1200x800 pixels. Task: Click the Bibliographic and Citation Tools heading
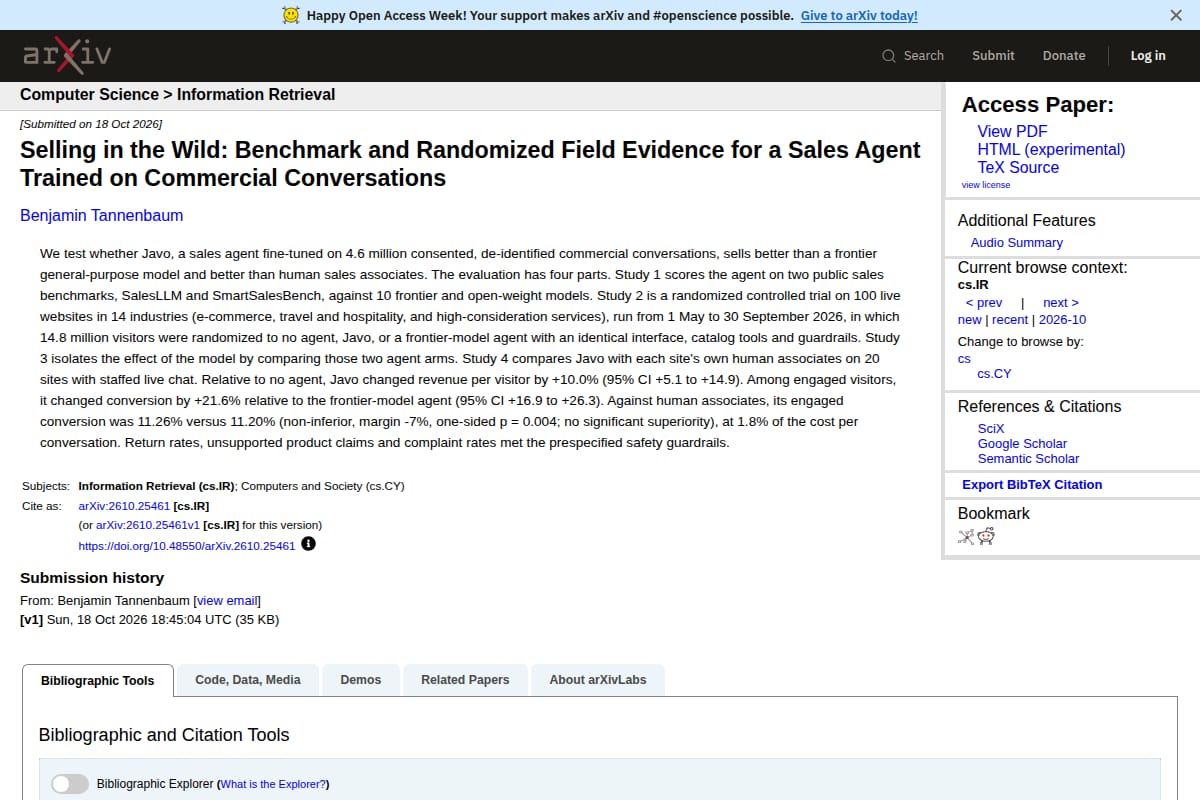point(164,735)
